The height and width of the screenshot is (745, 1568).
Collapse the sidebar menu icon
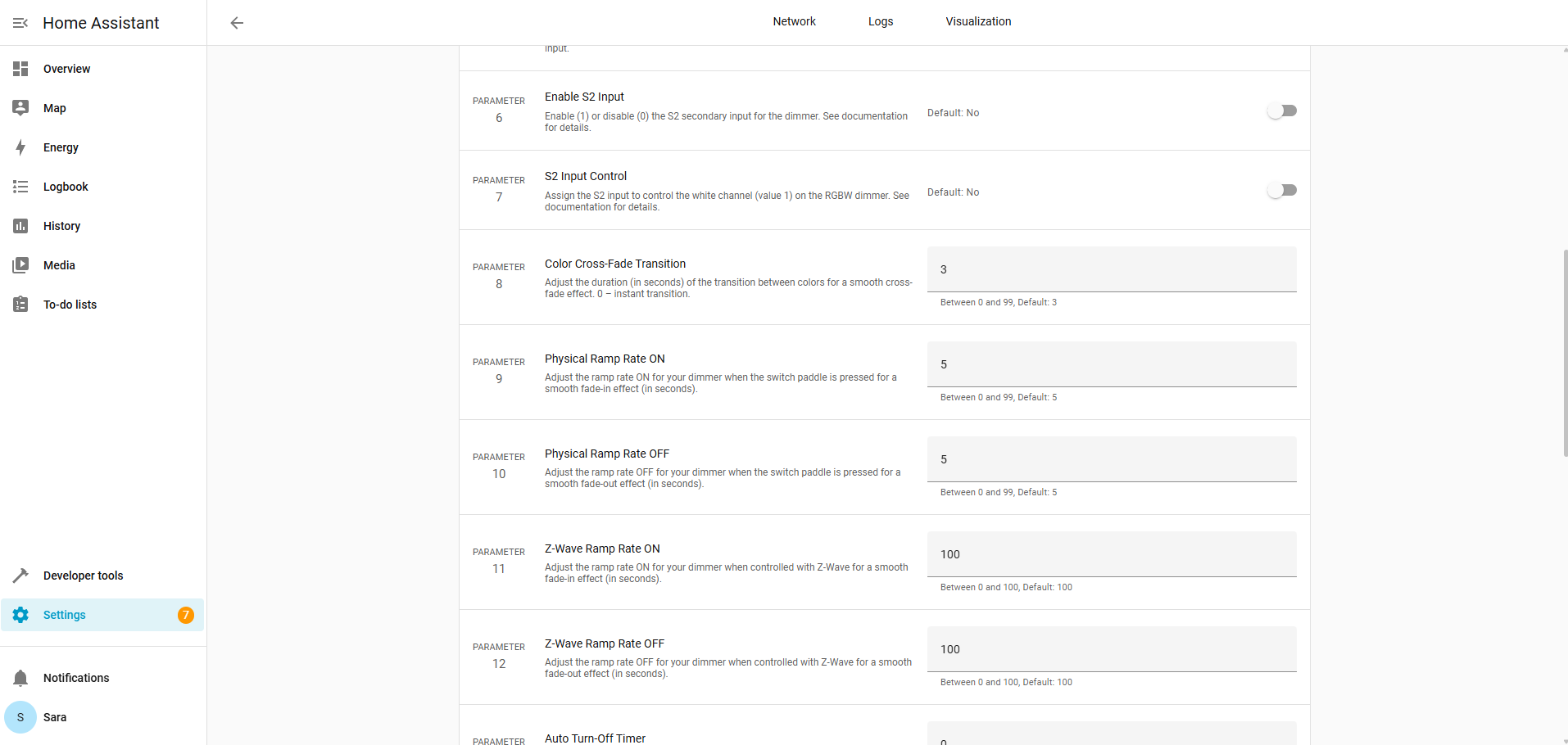pyautogui.click(x=20, y=23)
